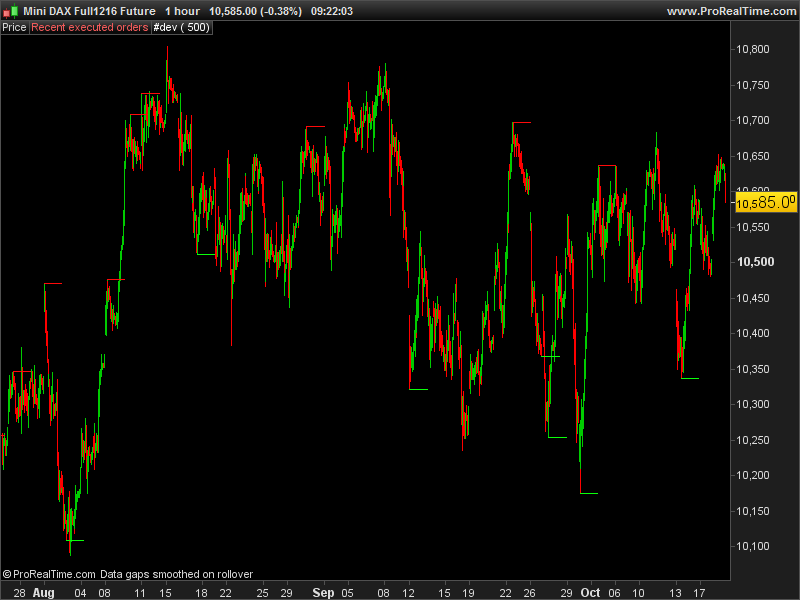
Task: Click the 18 date label on time axis
Action: point(202,593)
